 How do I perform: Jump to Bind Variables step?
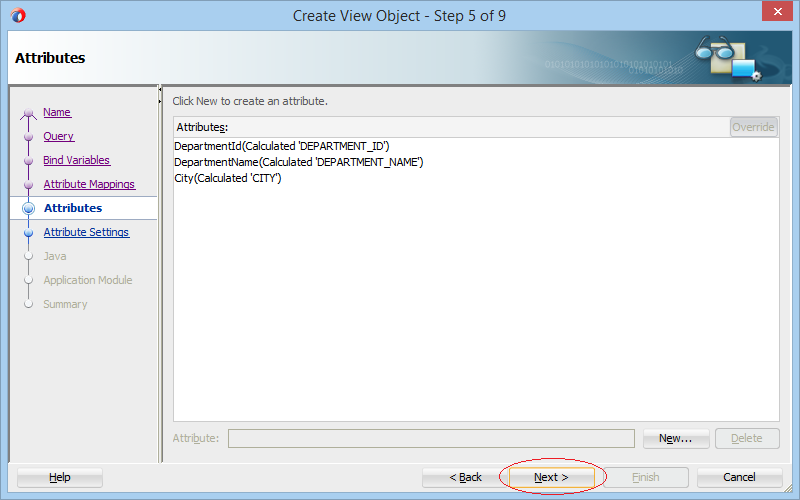tap(77, 160)
